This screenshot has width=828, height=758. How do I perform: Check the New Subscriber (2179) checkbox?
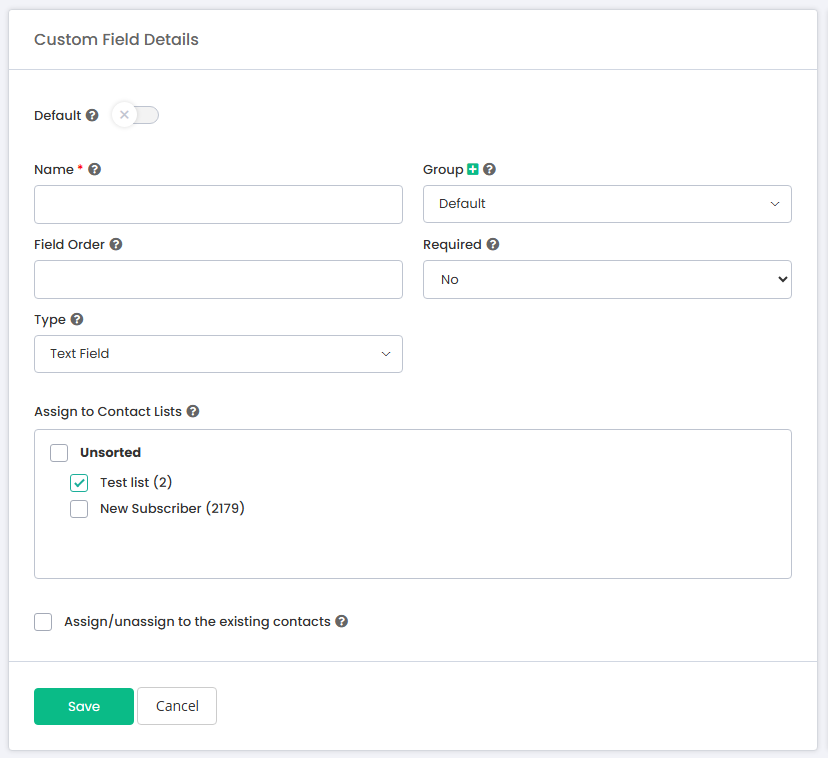79,509
